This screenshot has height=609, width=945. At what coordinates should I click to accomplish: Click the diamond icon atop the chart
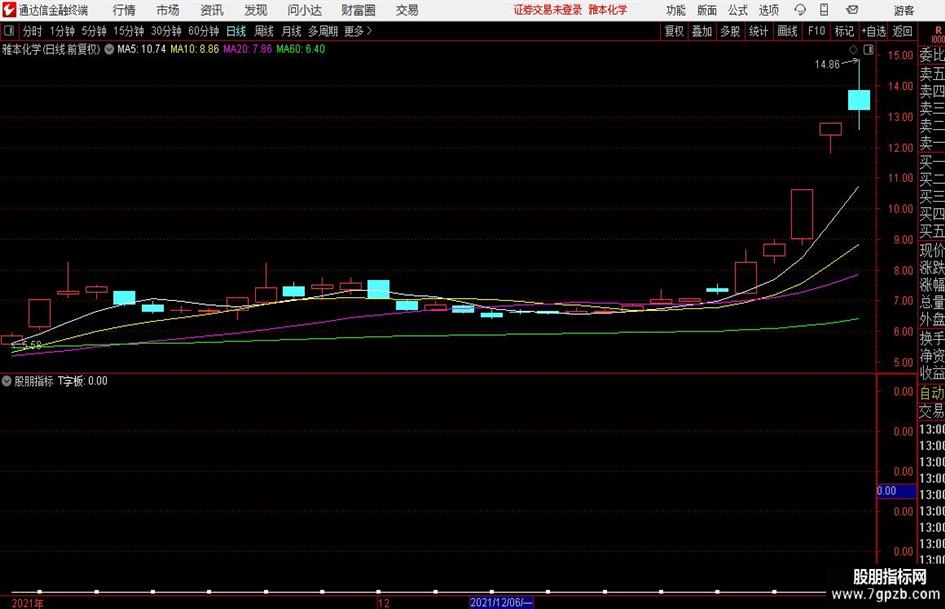point(853,50)
